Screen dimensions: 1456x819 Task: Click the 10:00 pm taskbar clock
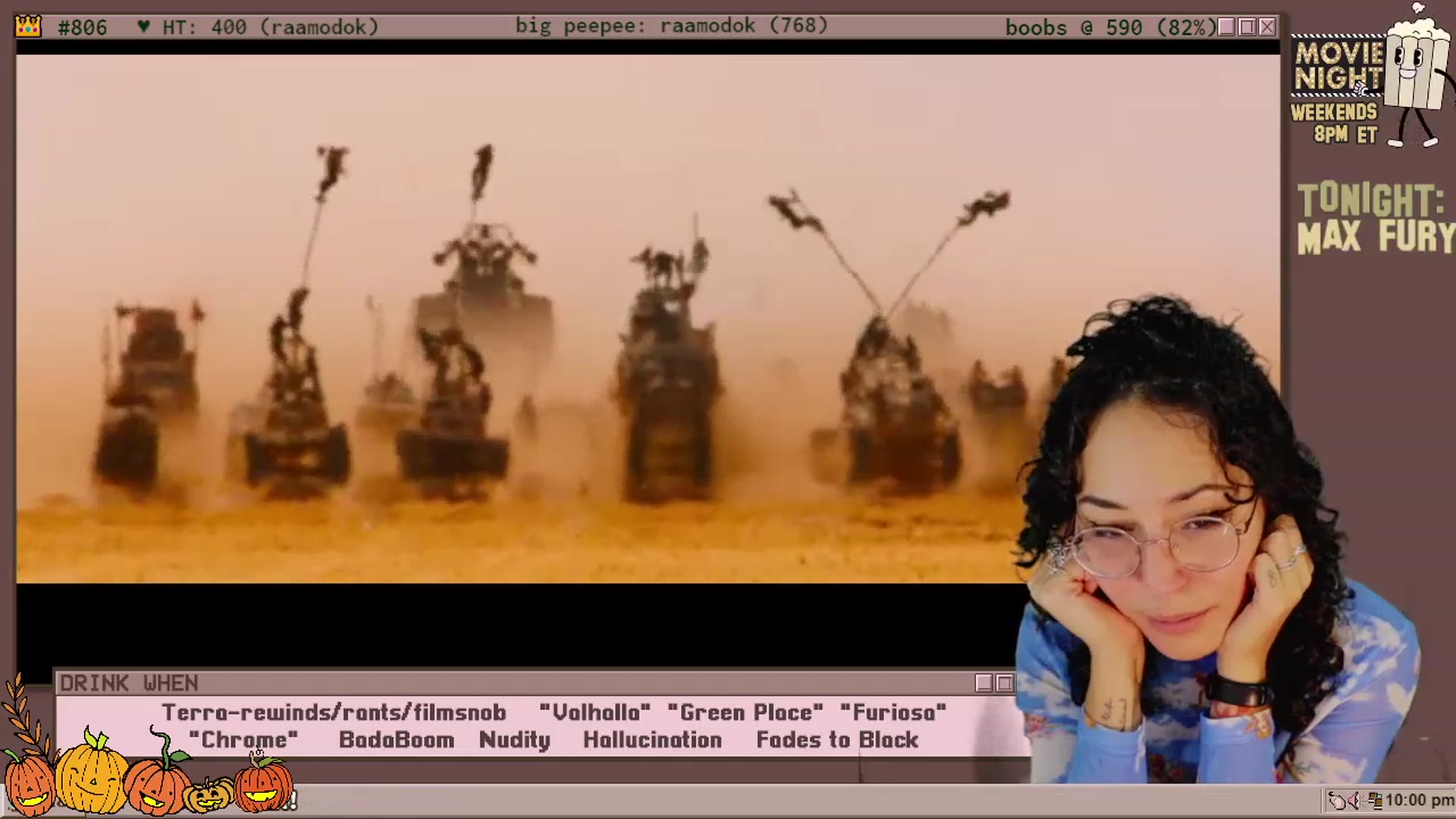1419,800
